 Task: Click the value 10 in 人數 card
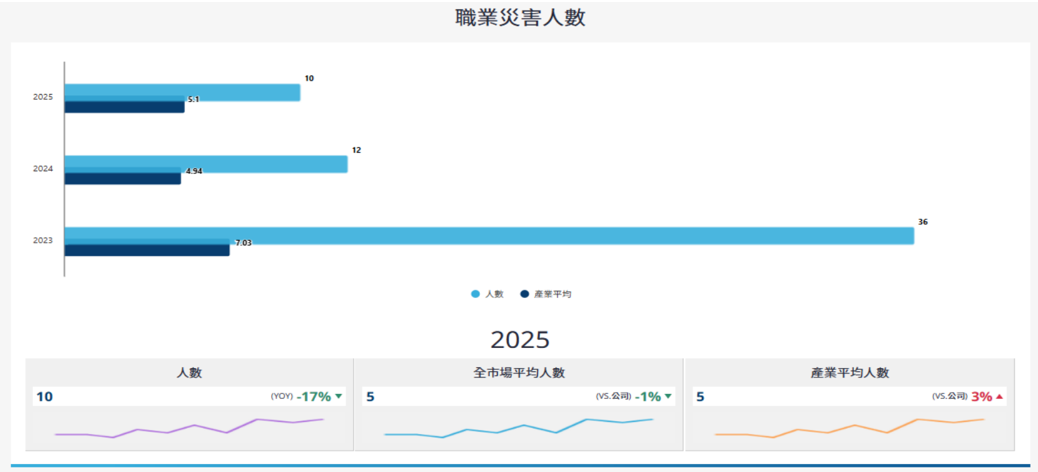coord(44,397)
